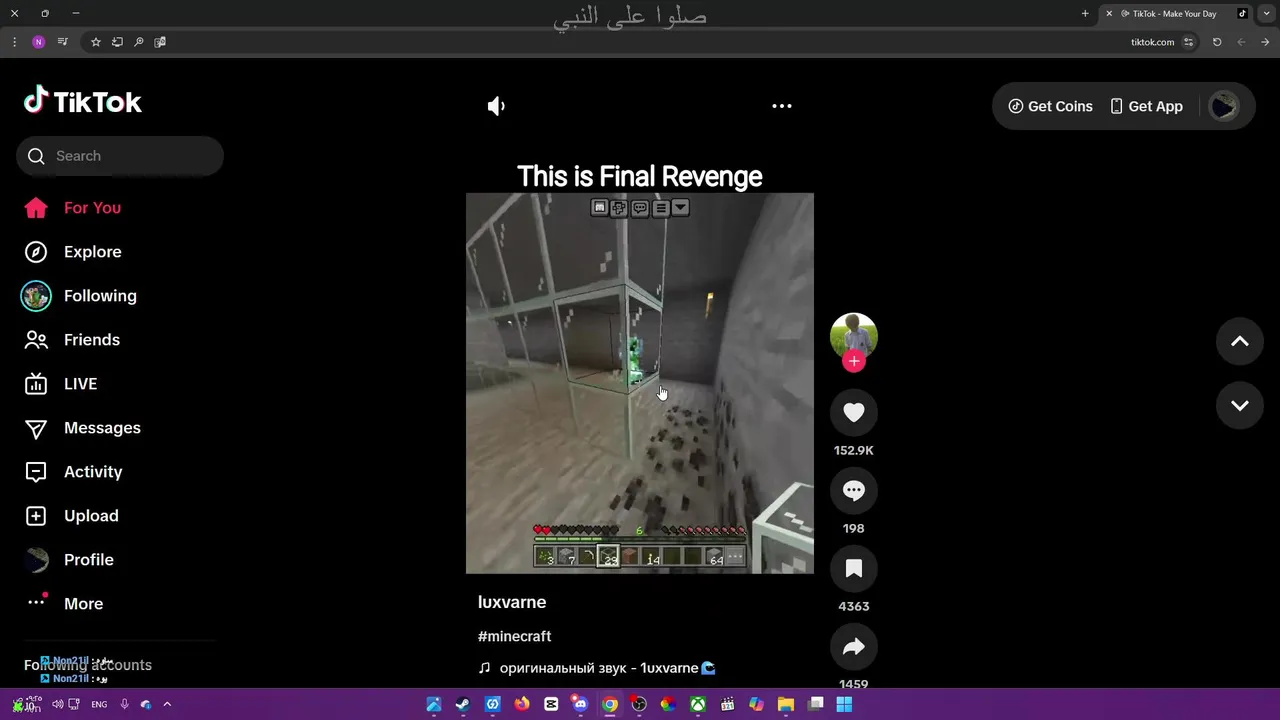
Task: Follow creator with the red plus badge
Action: pyautogui.click(x=854, y=361)
